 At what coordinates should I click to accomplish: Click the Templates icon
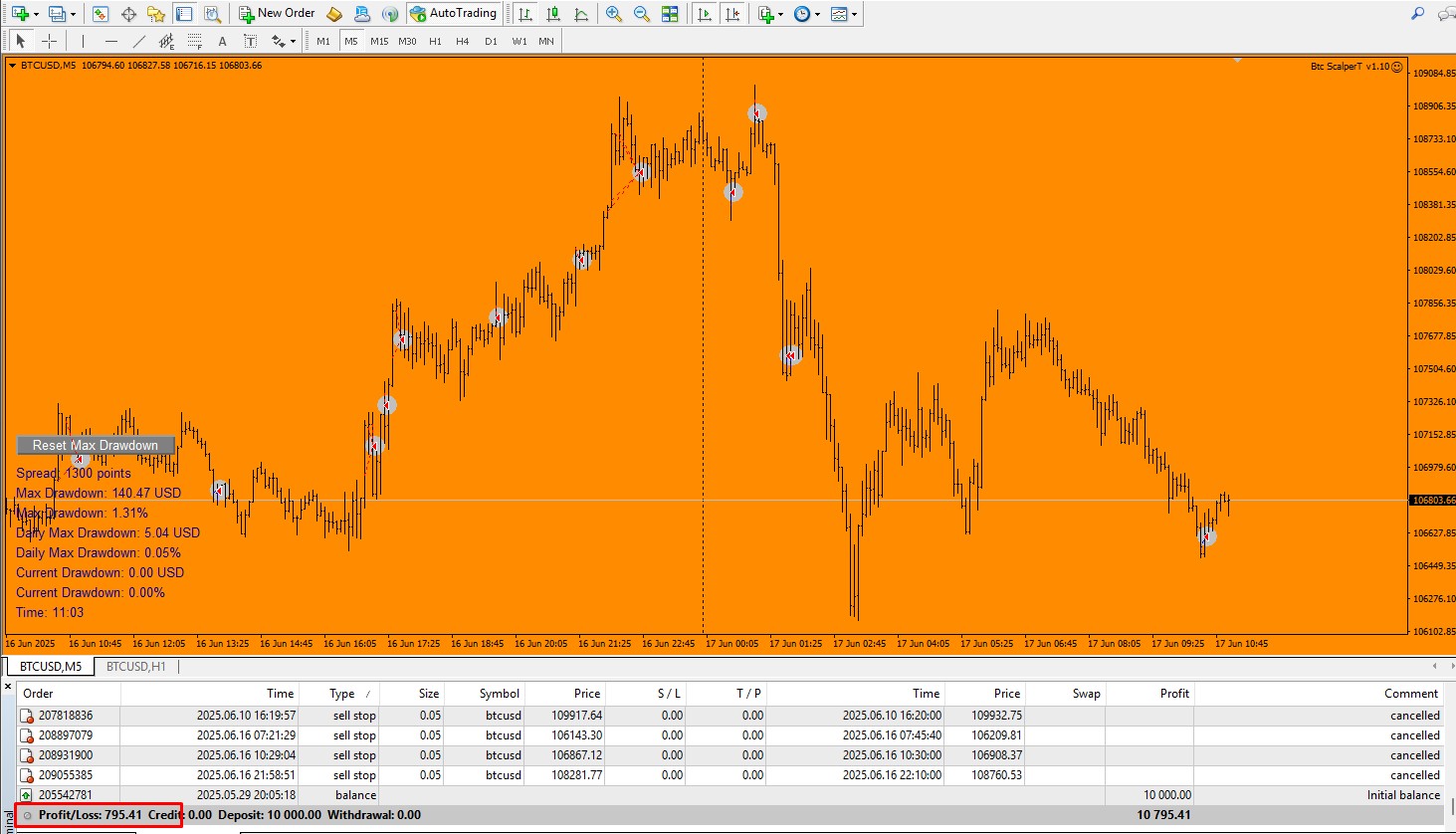click(839, 14)
